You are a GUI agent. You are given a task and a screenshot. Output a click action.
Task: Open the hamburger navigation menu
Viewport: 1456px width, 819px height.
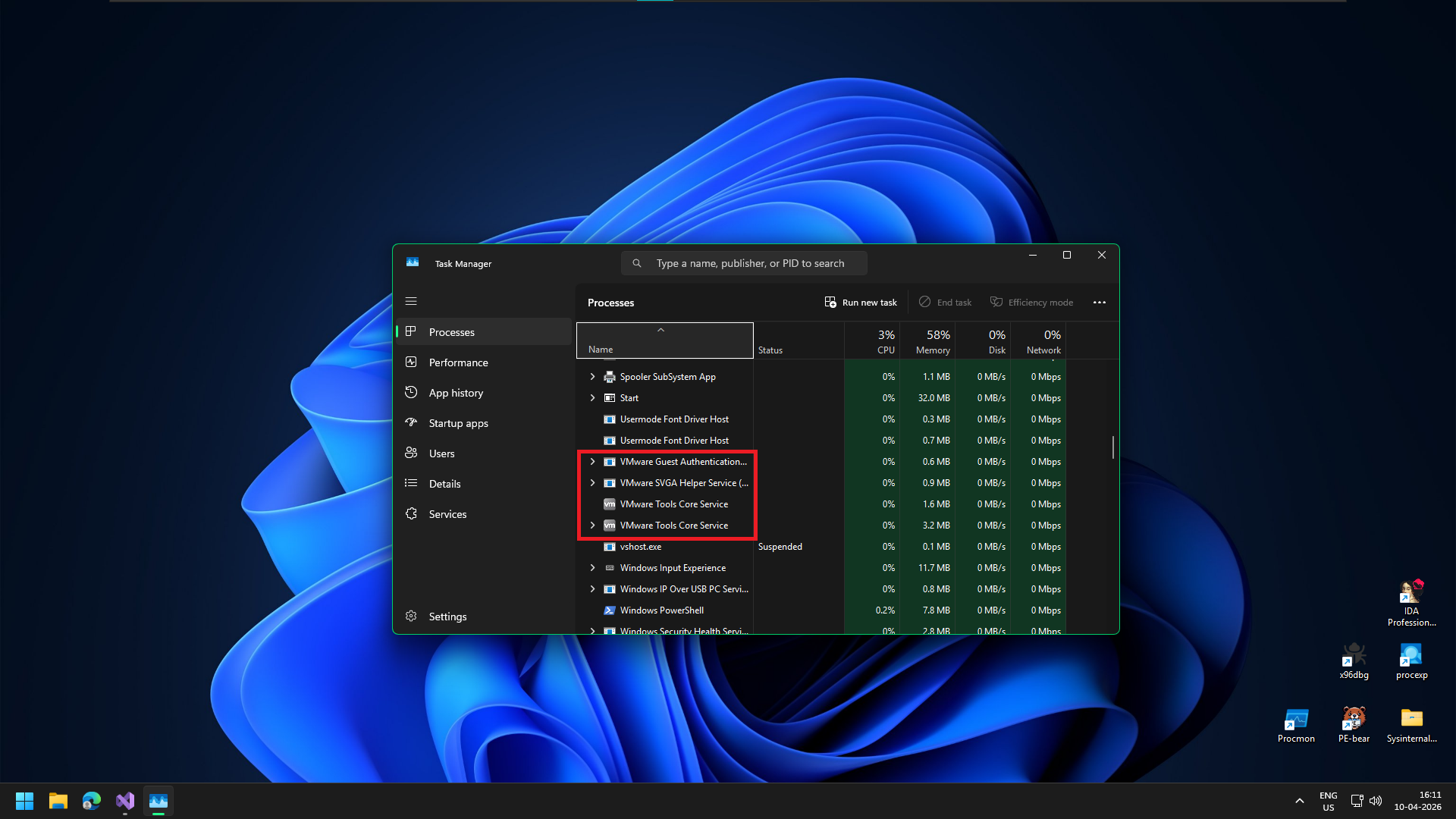click(411, 301)
